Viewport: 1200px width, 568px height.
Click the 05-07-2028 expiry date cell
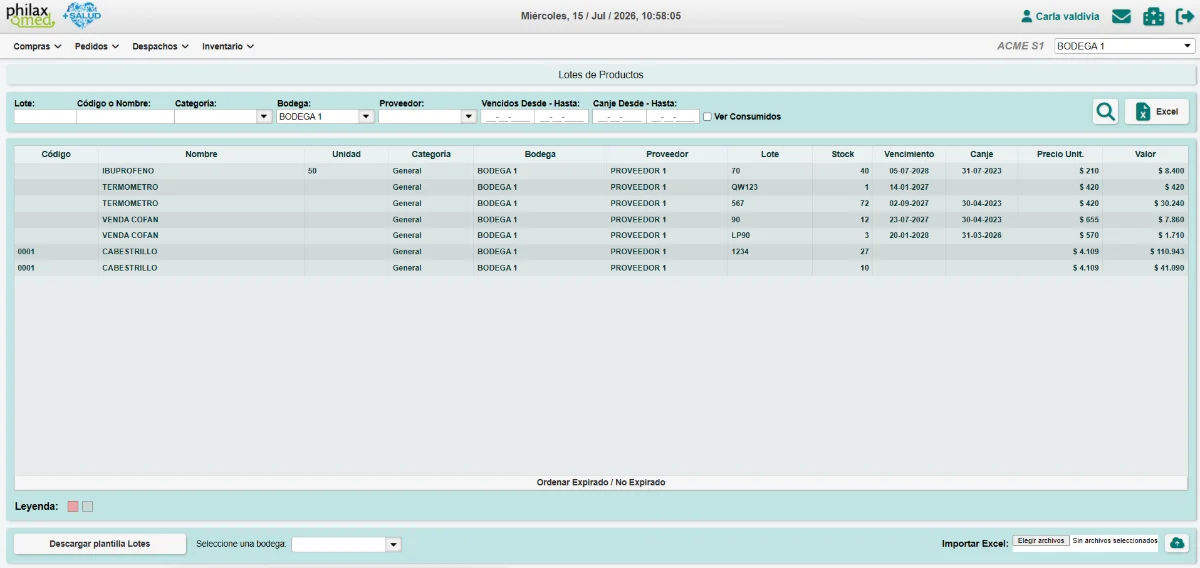[909, 171]
